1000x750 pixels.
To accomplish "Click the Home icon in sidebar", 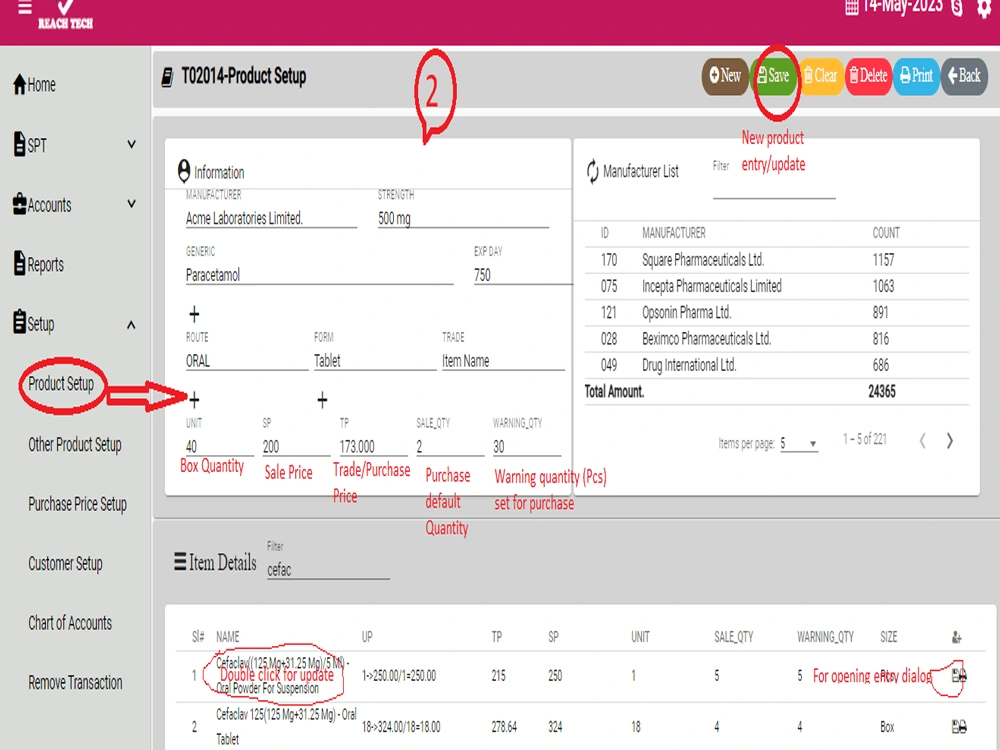I will coord(19,84).
